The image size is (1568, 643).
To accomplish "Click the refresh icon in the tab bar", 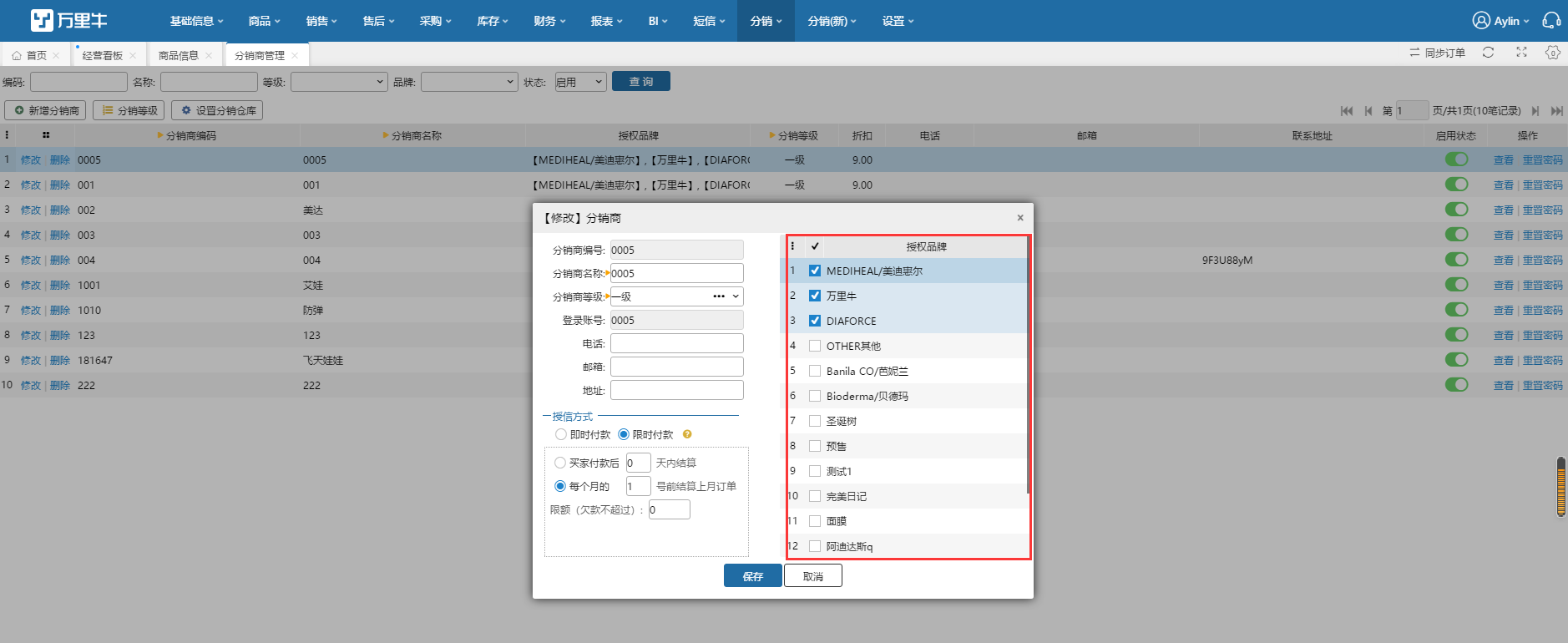I will [x=1488, y=53].
